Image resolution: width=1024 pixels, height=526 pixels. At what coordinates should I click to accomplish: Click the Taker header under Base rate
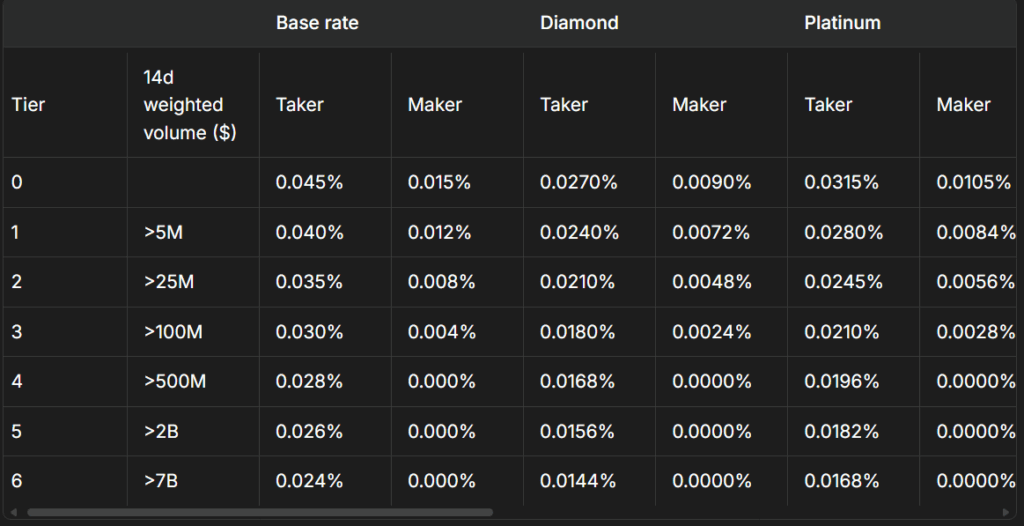(300, 104)
